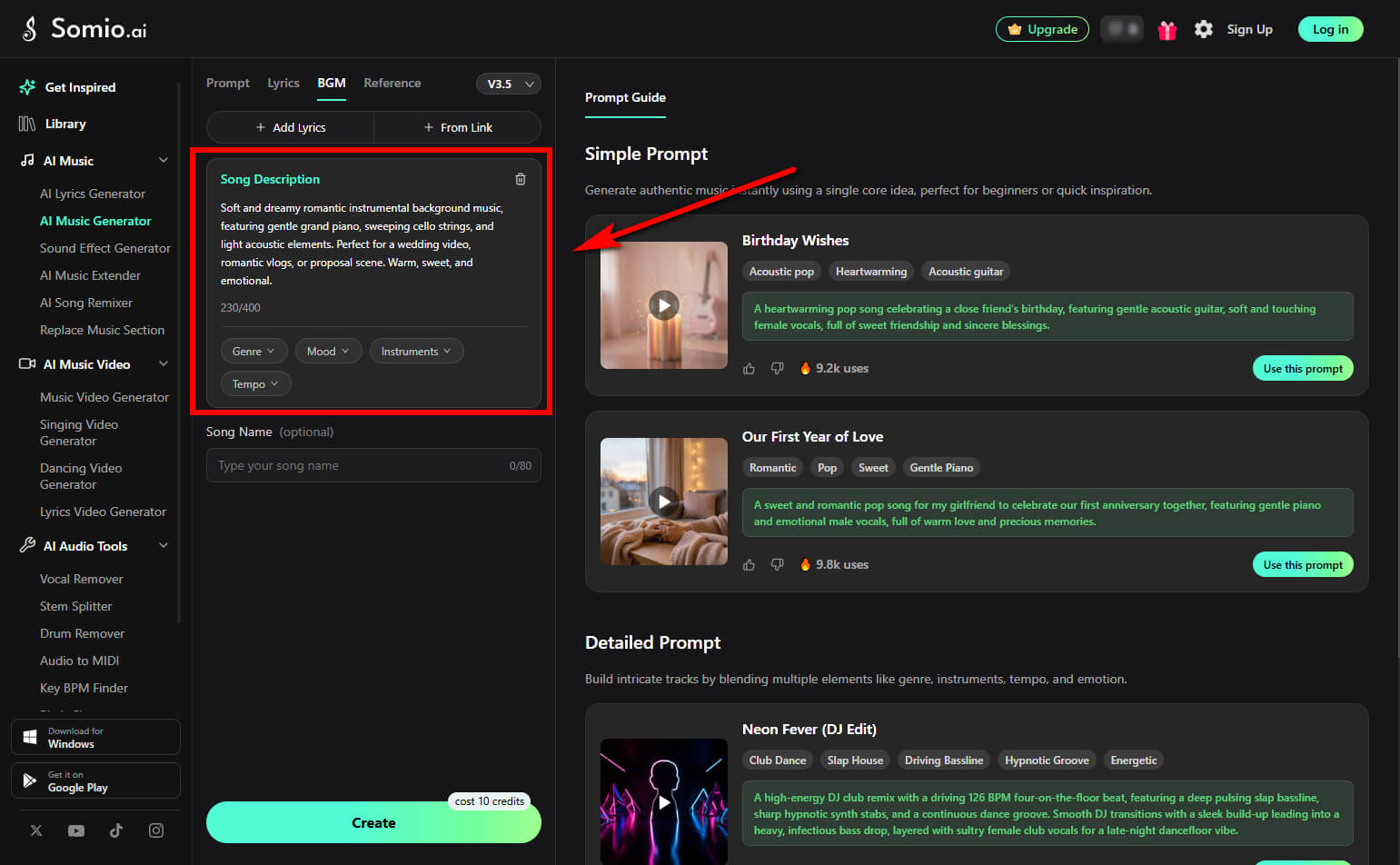
Task: Like the Birthday Wishes prompt
Action: (x=749, y=368)
